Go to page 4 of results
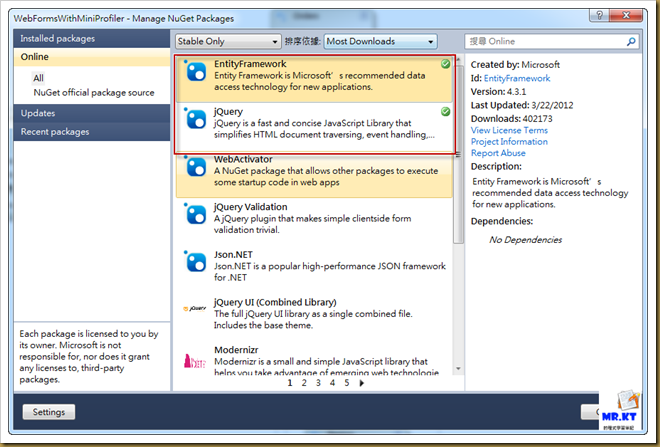This screenshot has height=447, width=660. (x=333, y=383)
